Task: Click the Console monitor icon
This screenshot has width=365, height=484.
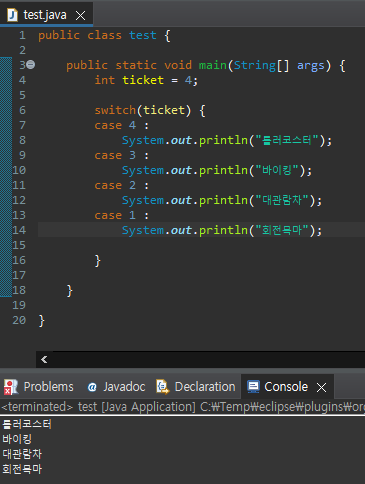Action: coord(253,387)
